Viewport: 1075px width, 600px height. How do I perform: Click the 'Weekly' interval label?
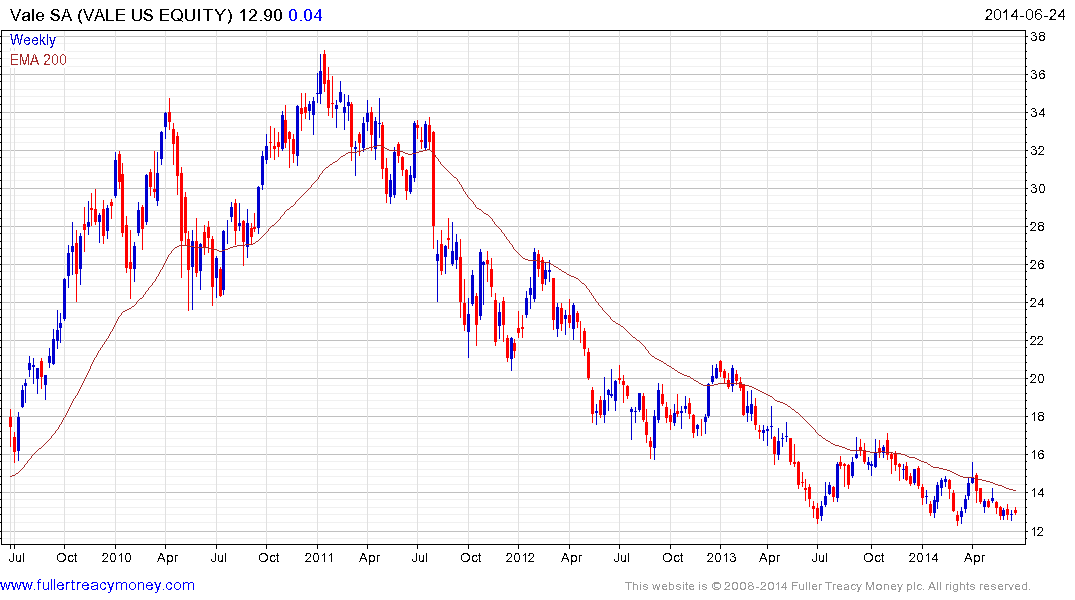coord(33,40)
